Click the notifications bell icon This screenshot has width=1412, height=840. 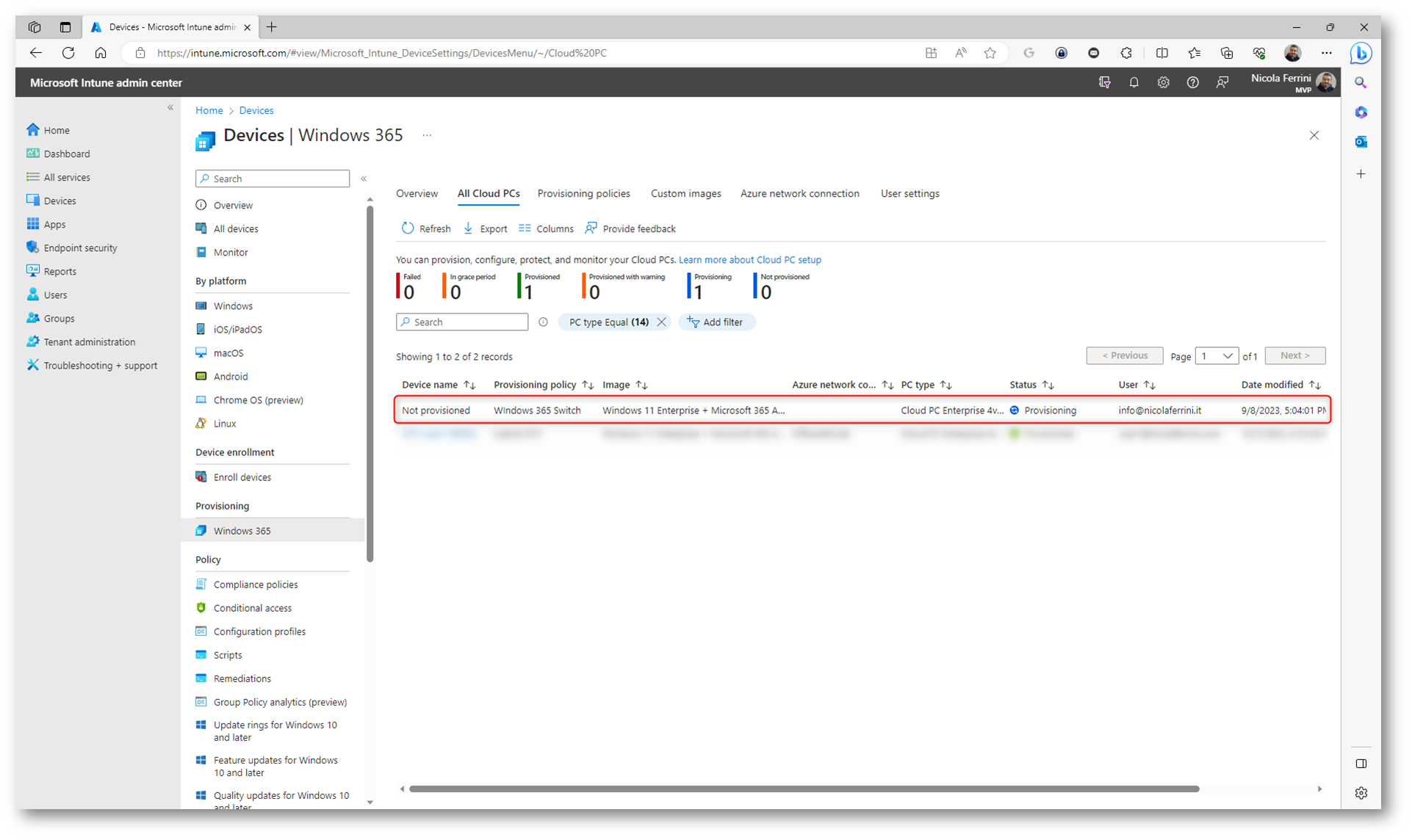click(1134, 82)
